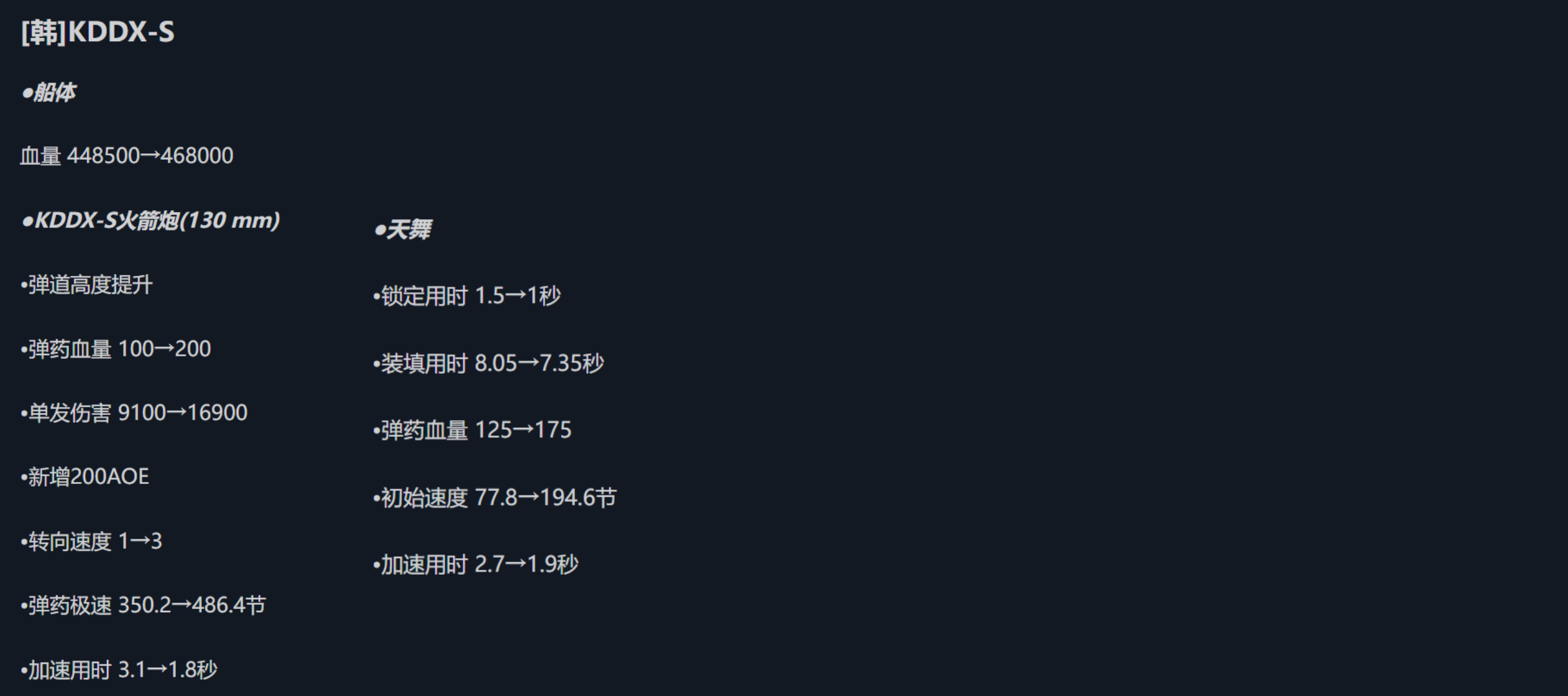Click the 弹药血量 125→175 line
This screenshot has width=1568, height=696.
472,430
